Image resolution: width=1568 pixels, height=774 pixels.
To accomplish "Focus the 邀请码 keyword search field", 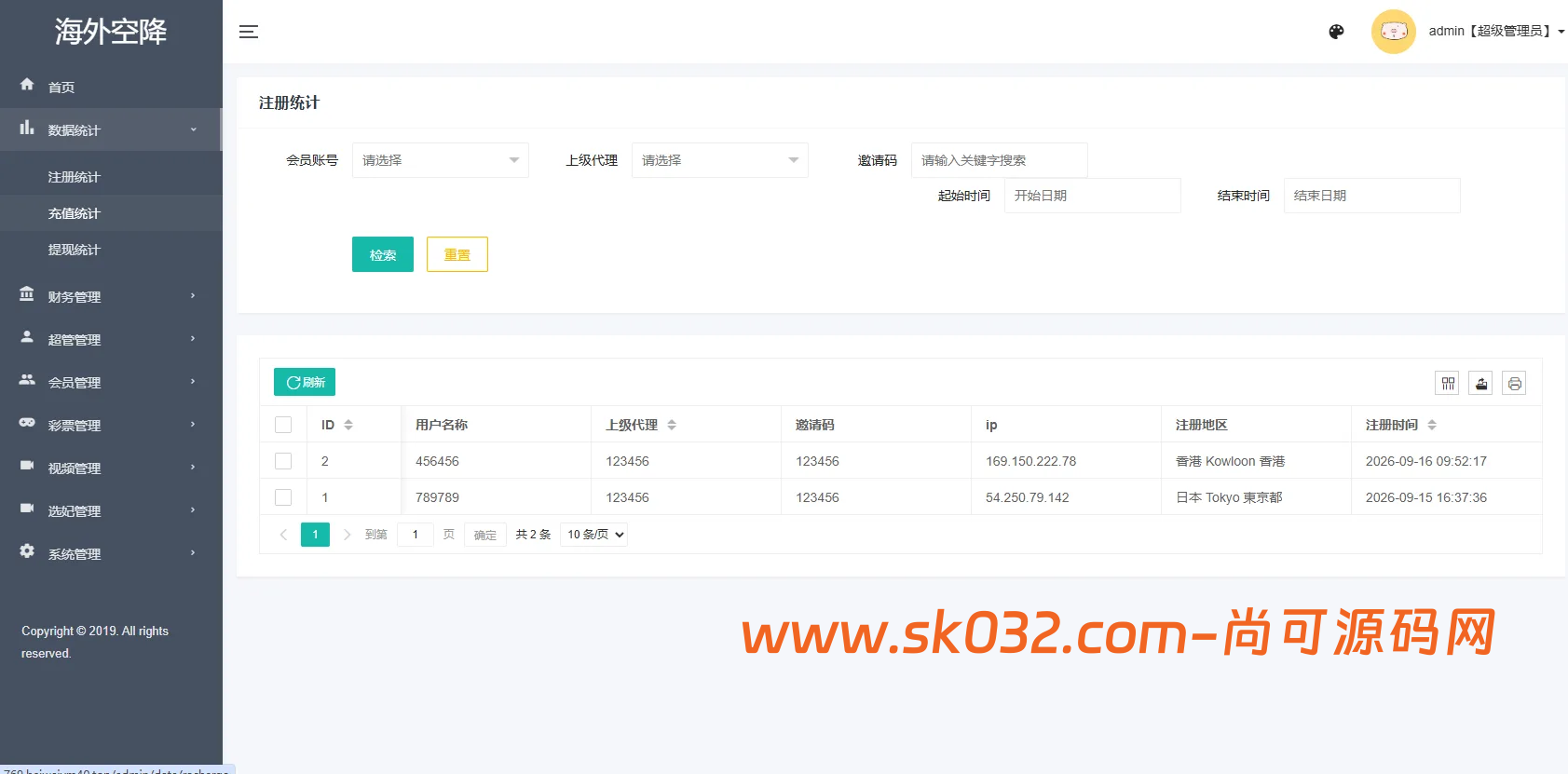I will point(1000,160).
